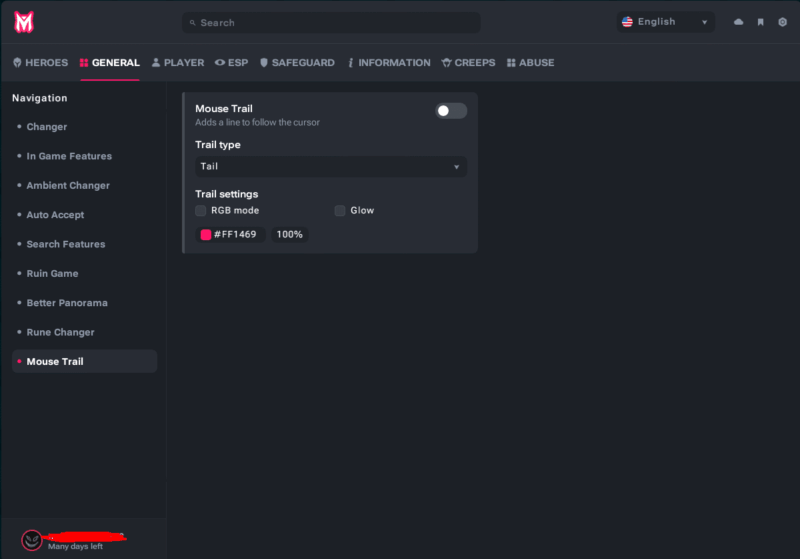Click the pink #FF1469 color swatch
Image resolution: width=800 pixels, height=559 pixels.
[x=206, y=235]
